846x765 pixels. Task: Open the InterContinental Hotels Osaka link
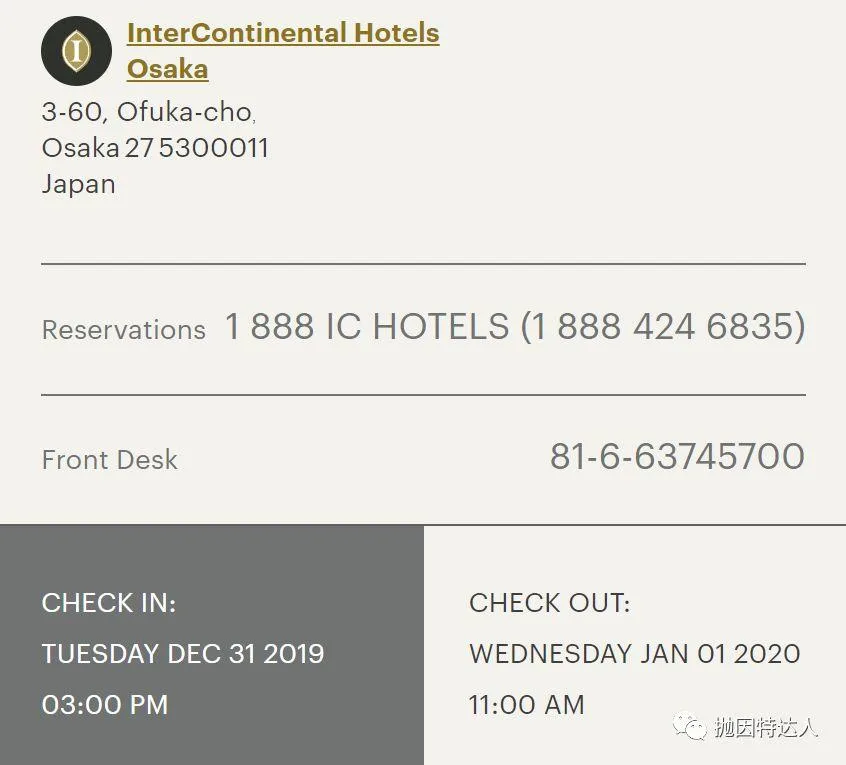tap(283, 51)
